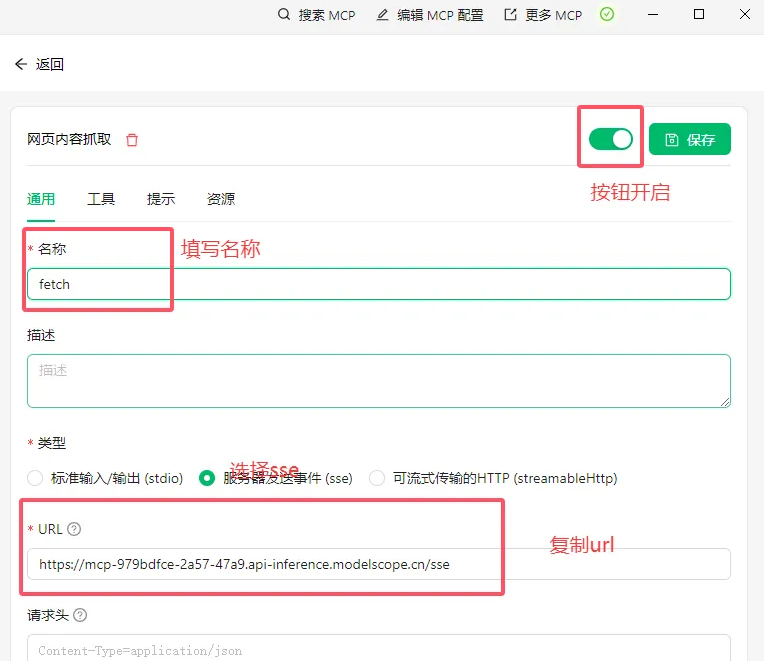
Task: Switch to the 工具 tab
Action: (101, 199)
